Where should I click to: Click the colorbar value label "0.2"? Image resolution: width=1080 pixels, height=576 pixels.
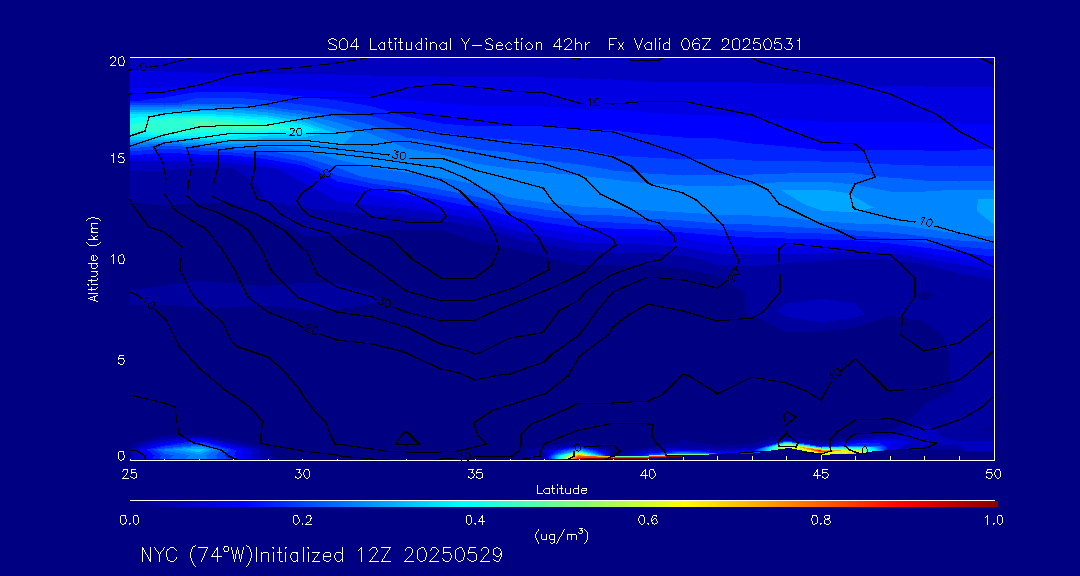coord(302,520)
